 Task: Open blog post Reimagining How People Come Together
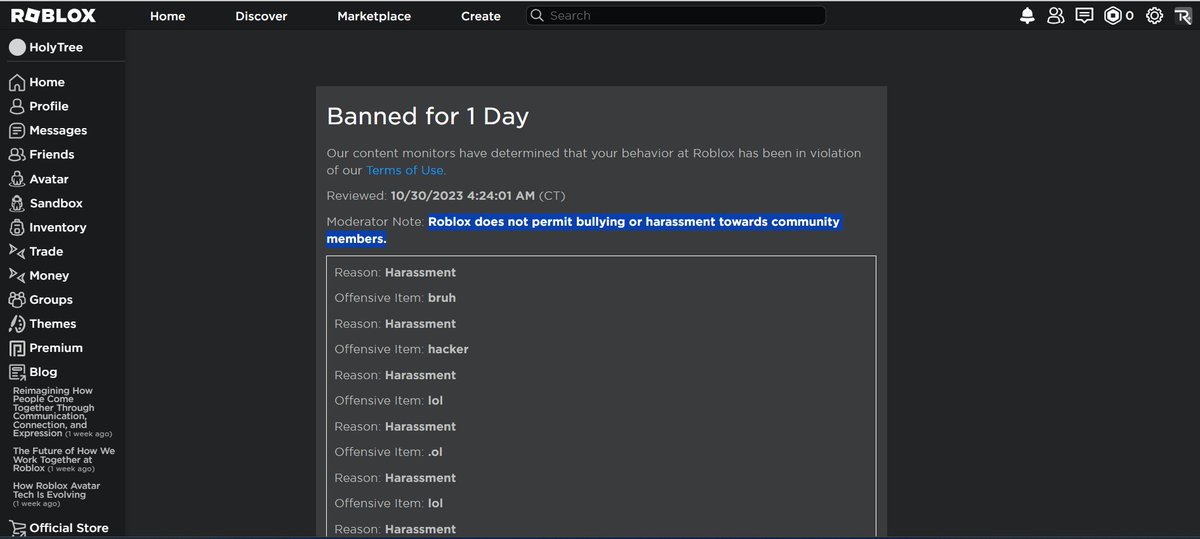click(x=62, y=412)
